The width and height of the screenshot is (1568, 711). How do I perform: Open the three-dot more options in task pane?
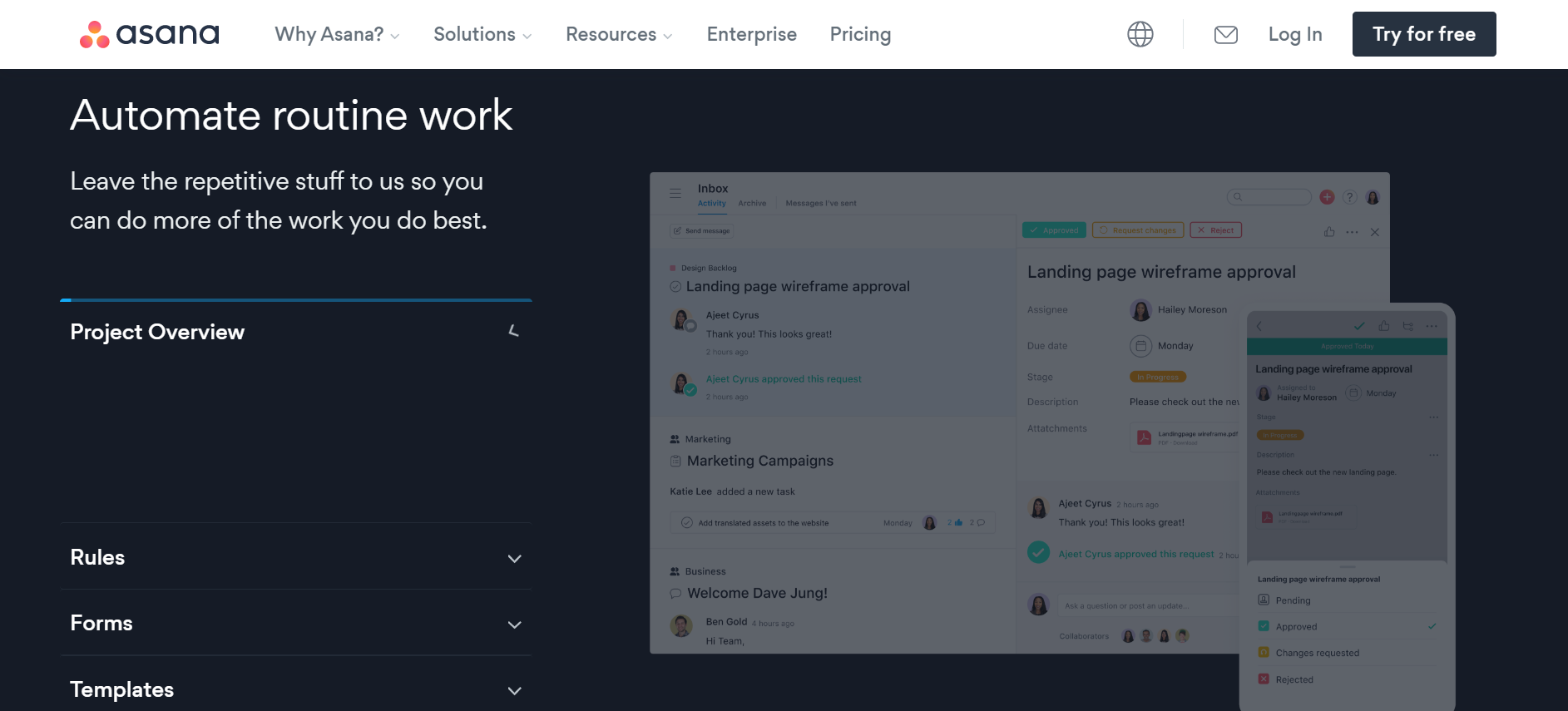click(1352, 232)
